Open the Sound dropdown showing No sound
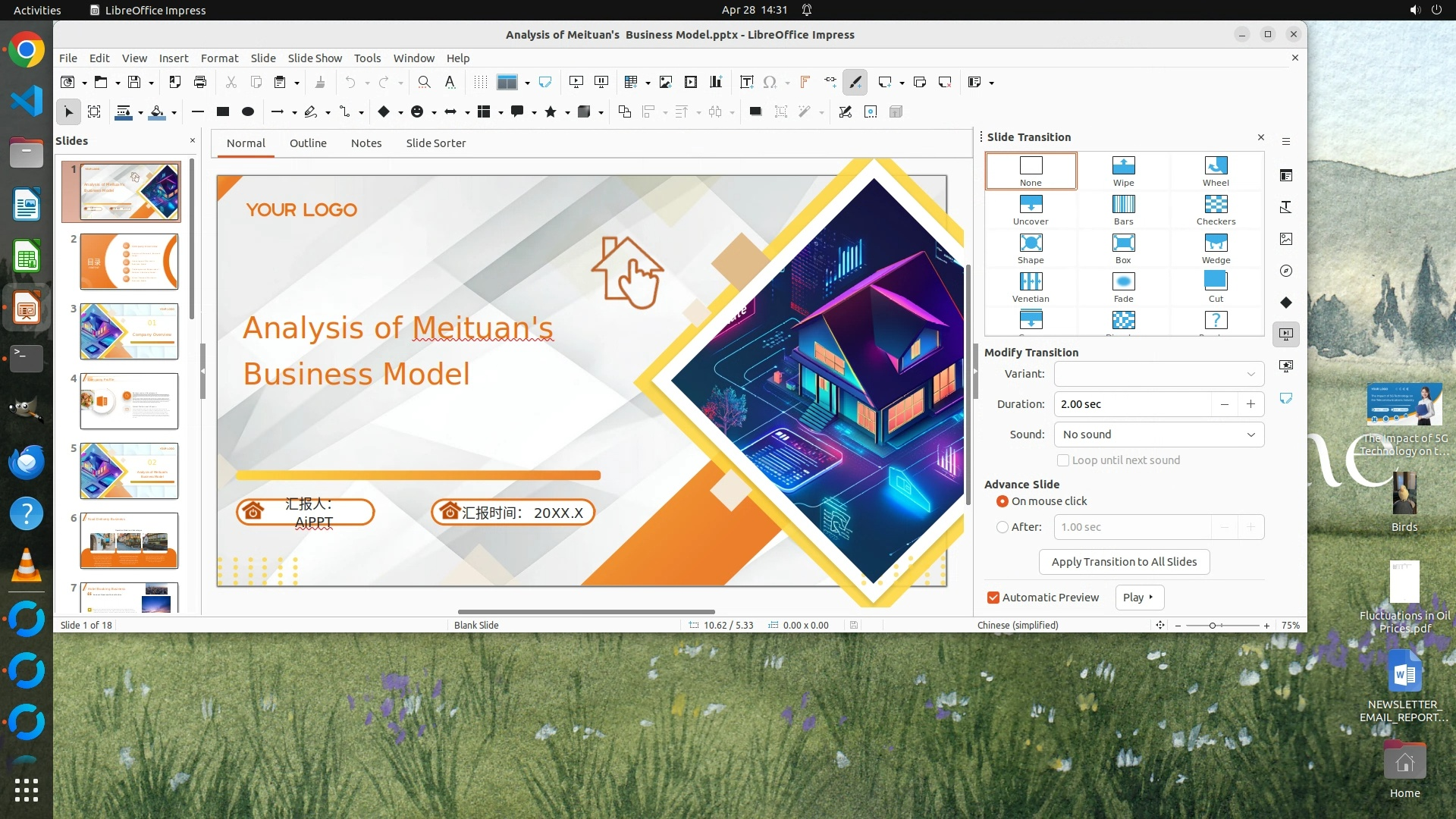The image size is (1456, 819). pyautogui.click(x=1159, y=435)
